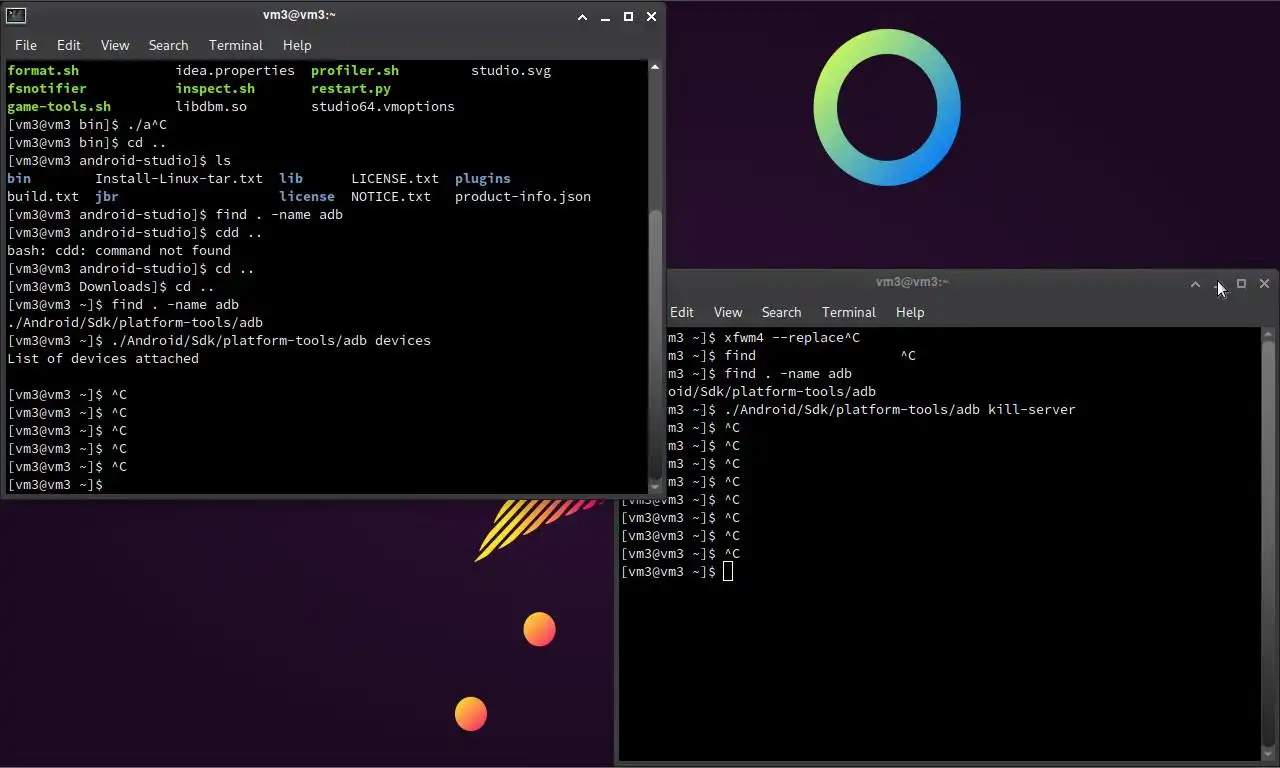1280x768 pixels.
Task: Click 'bash: cdd: command not found' line
Action: [119, 250]
